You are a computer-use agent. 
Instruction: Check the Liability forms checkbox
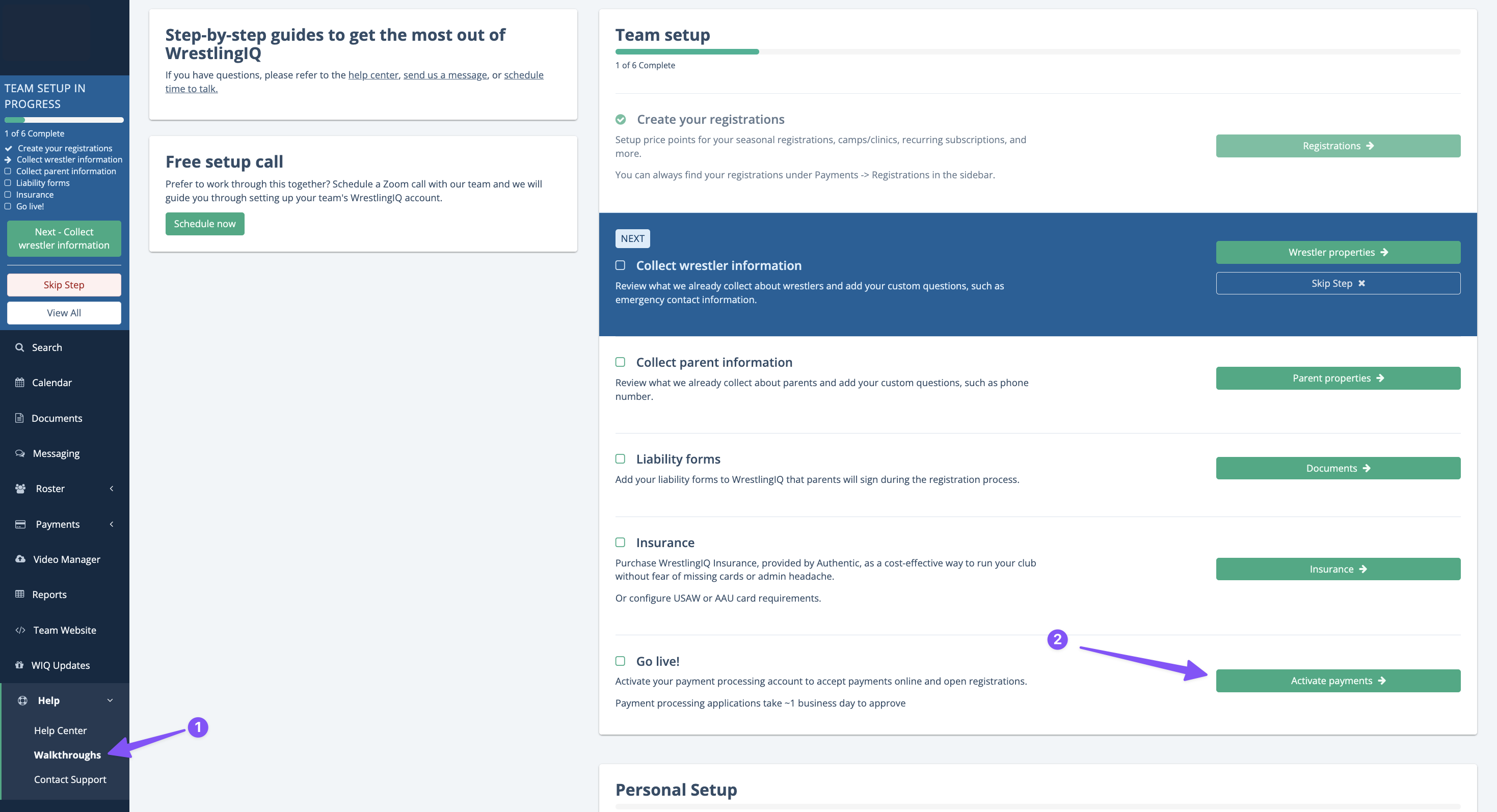pos(621,459)
